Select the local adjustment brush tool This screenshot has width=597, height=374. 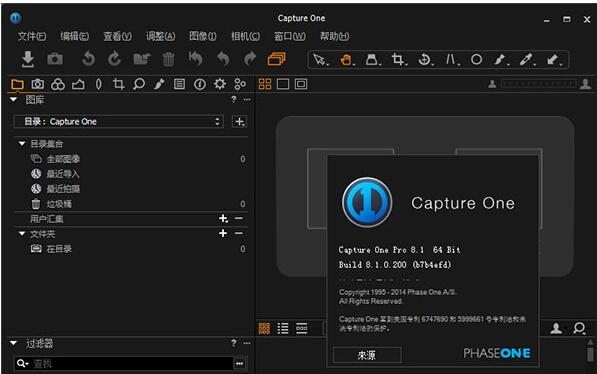click(x=501, y=60)
